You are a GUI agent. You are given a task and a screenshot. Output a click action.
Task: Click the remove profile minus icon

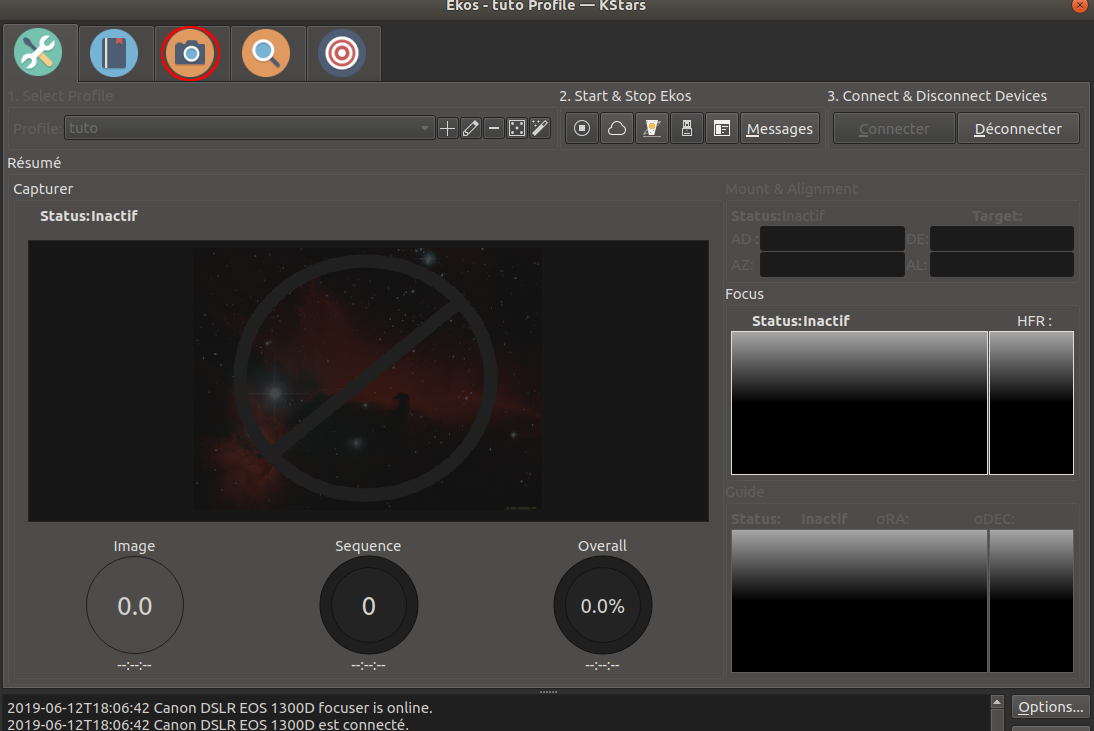pyautogui.click(x=494, y=128)
